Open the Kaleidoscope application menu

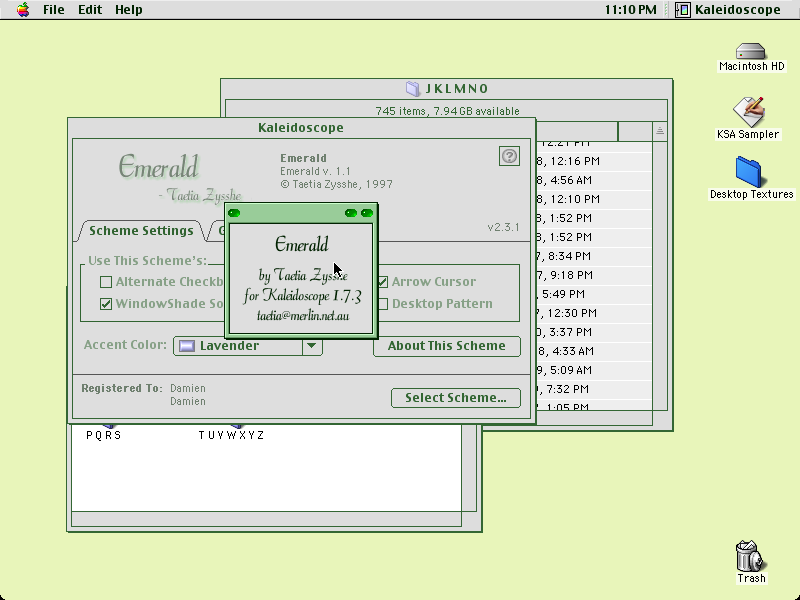click(728, 9)
